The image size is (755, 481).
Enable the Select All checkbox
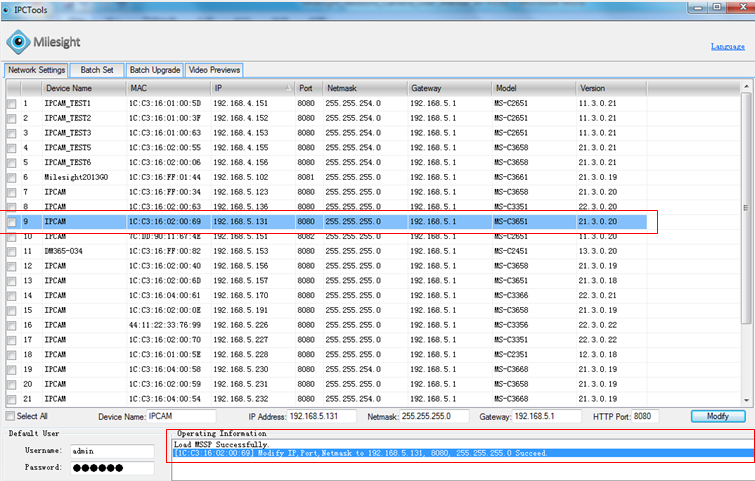tap(10, 416)
